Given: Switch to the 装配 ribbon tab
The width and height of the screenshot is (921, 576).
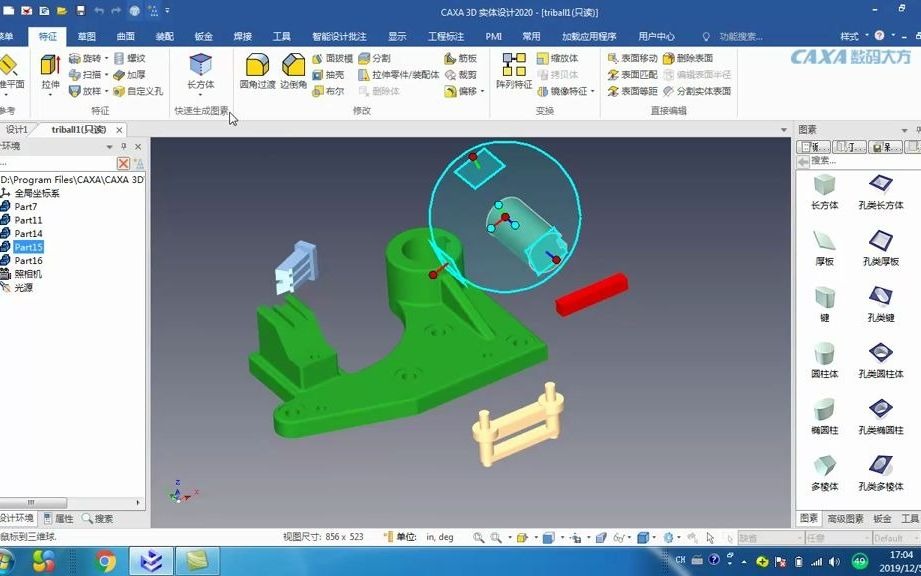Looking at the screenshot, I should pos(165,36).
